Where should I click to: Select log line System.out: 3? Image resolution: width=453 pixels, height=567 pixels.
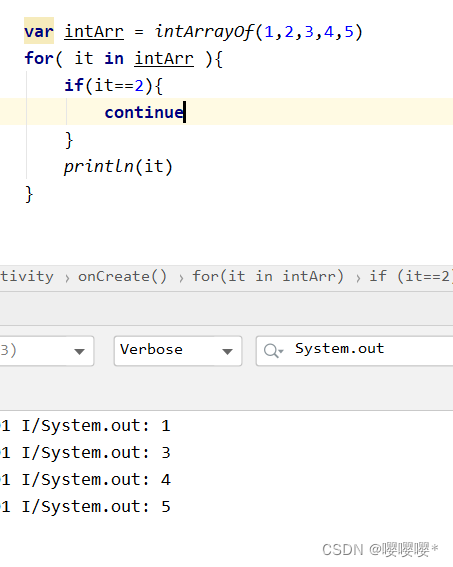click(x=226, y=453)
